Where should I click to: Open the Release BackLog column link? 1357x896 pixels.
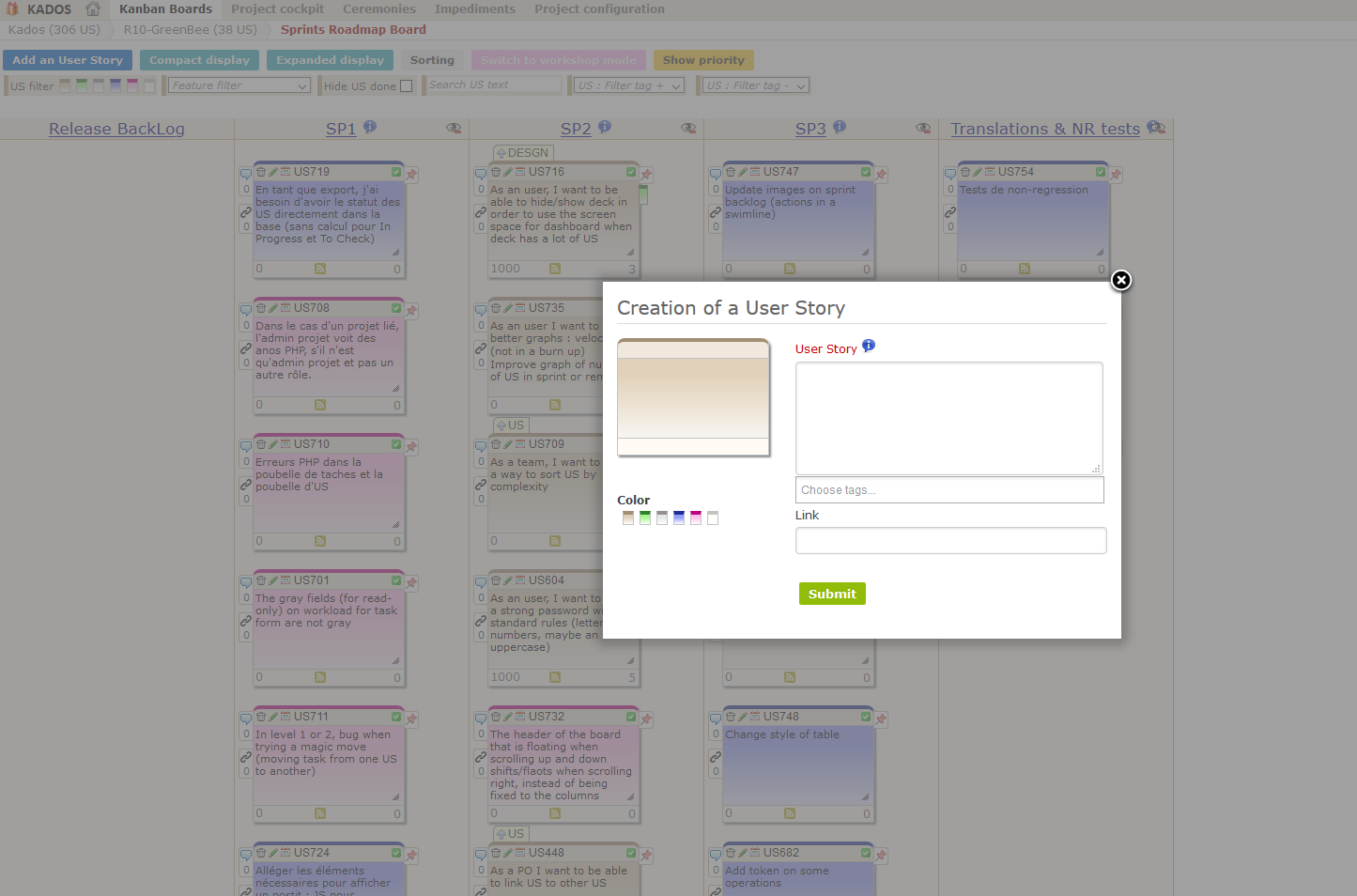116,129
